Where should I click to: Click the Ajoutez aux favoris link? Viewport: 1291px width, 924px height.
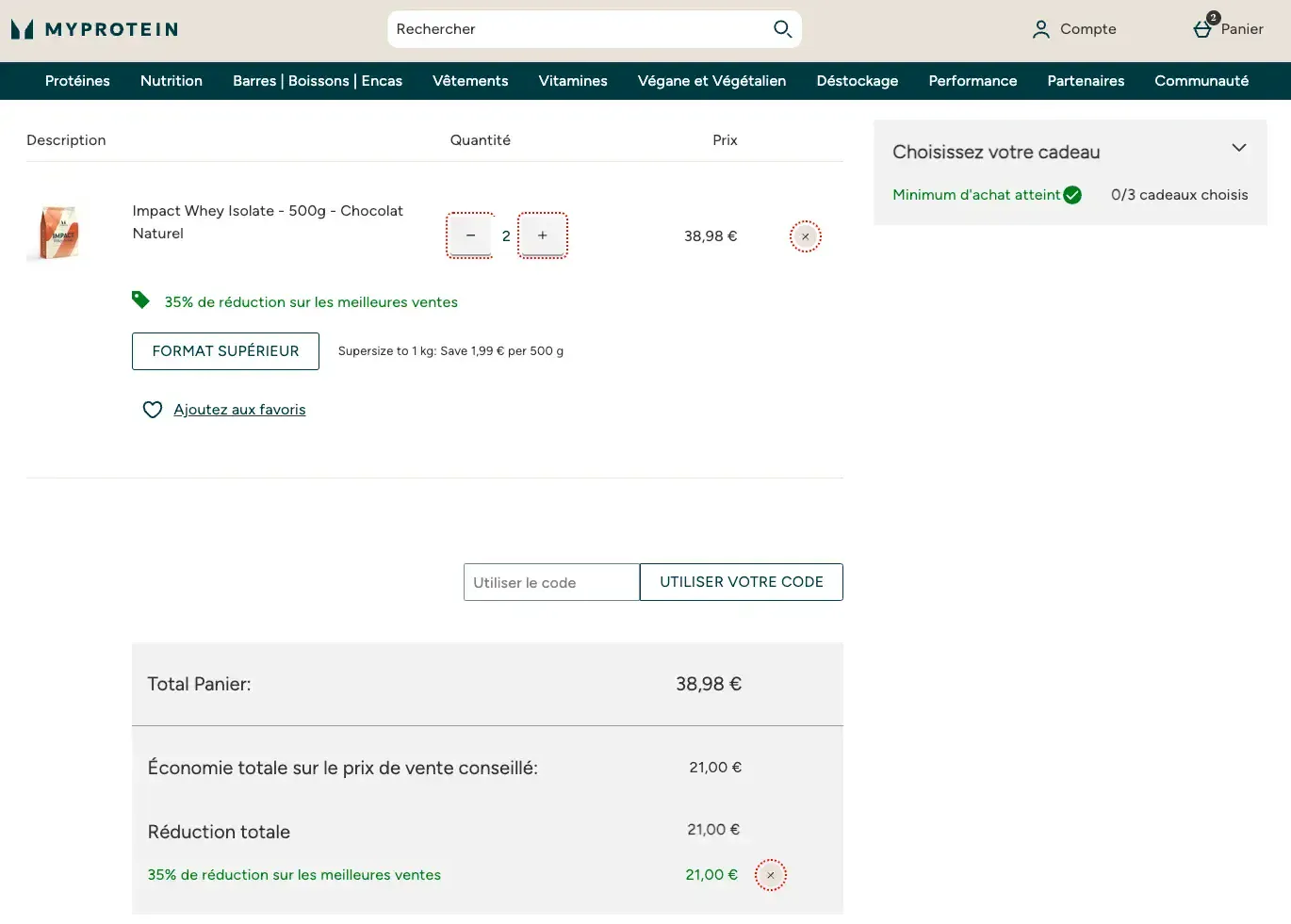(239, 410)
